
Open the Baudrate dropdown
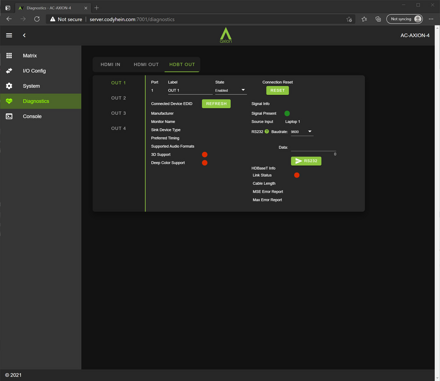(301, 132)
